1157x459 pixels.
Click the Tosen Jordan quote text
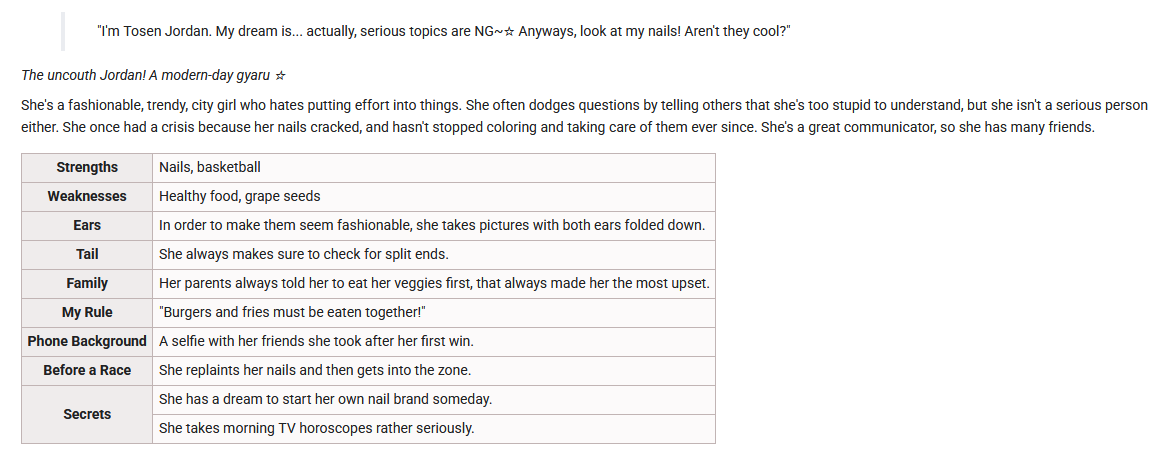tap(443, 31)
